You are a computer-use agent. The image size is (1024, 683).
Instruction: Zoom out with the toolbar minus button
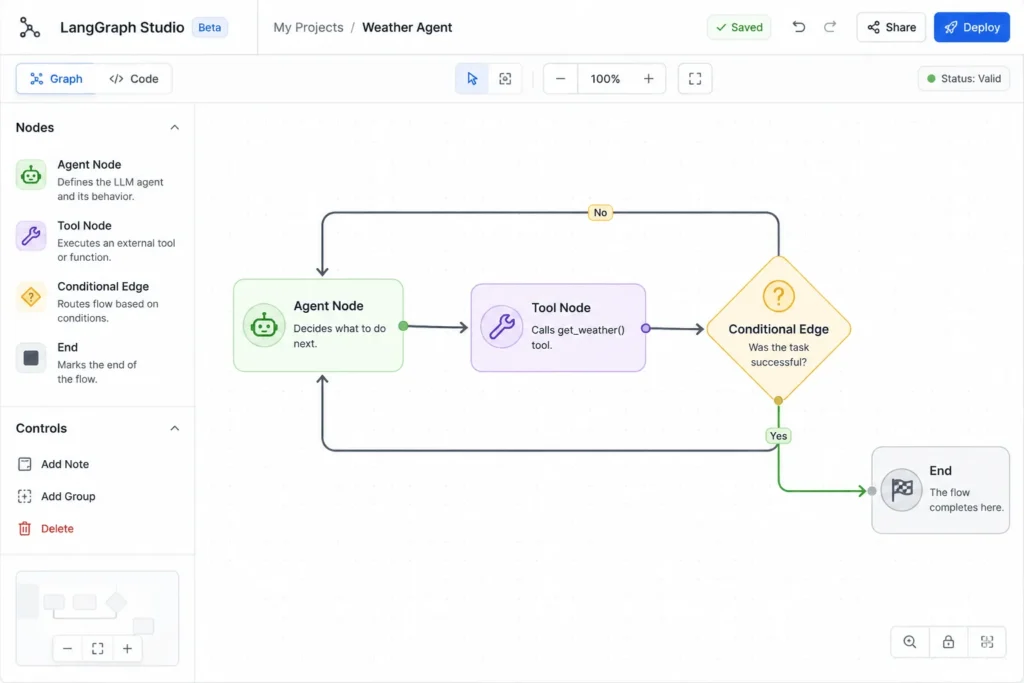[560, 78]
